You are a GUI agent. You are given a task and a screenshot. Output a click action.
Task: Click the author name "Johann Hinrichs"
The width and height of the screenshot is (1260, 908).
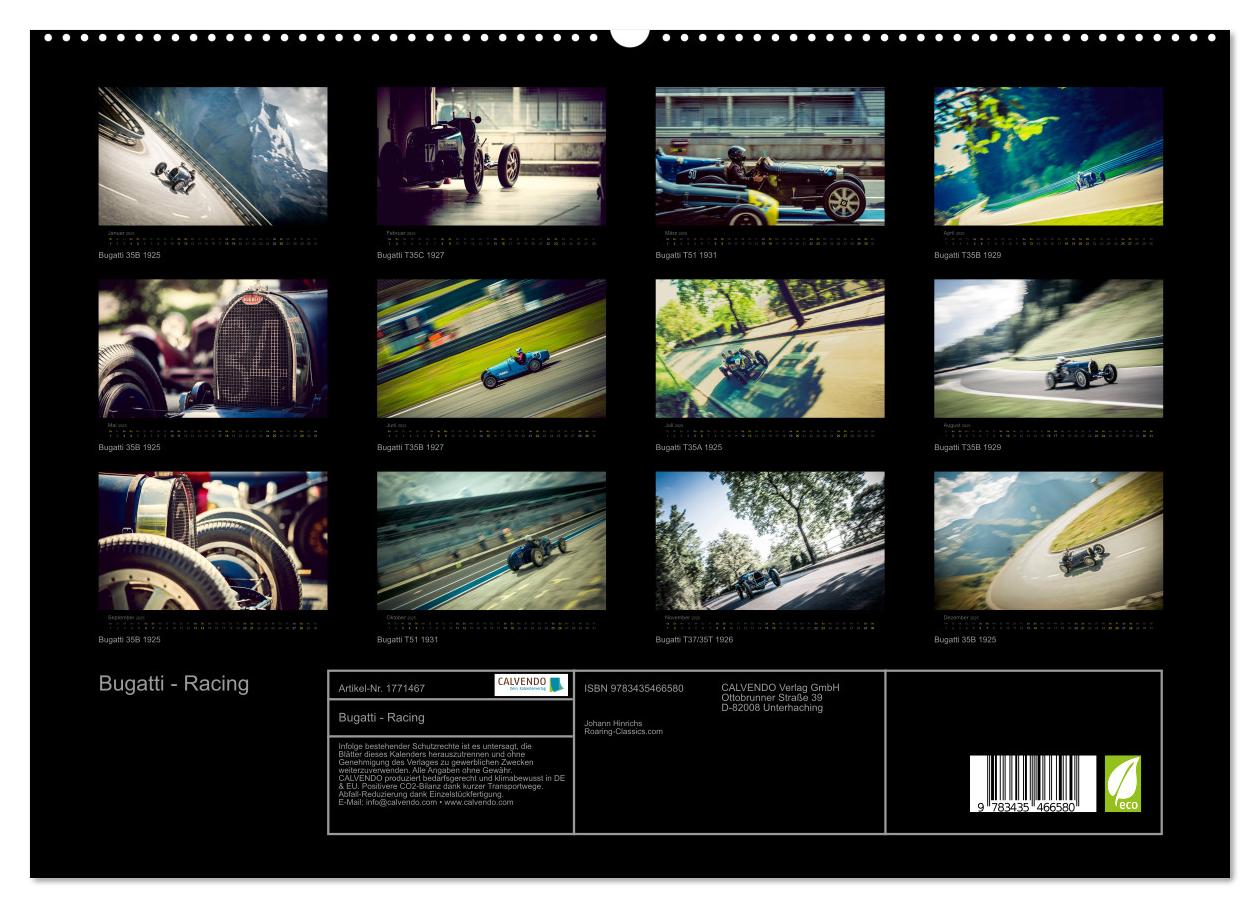(x=615, y=723)
